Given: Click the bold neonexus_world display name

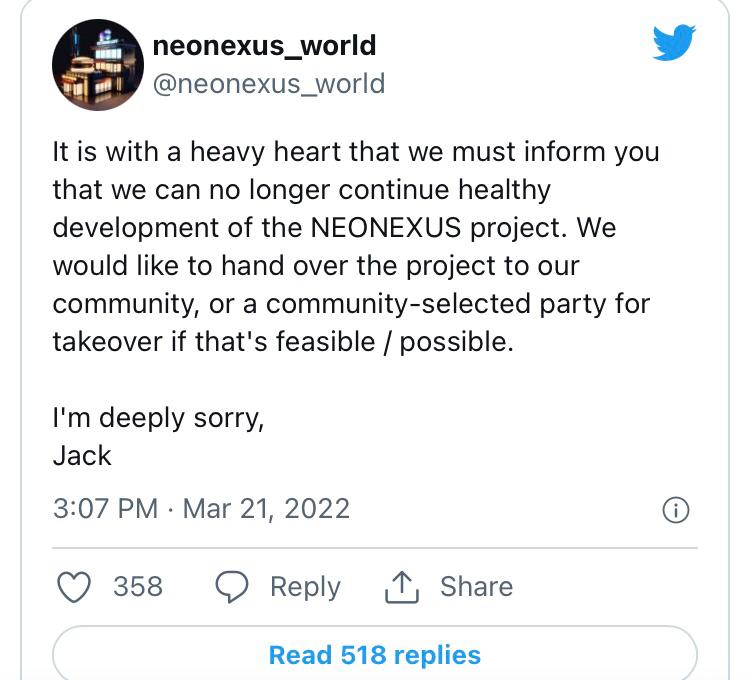Looking at the screenshot, I should click(264, 45).
